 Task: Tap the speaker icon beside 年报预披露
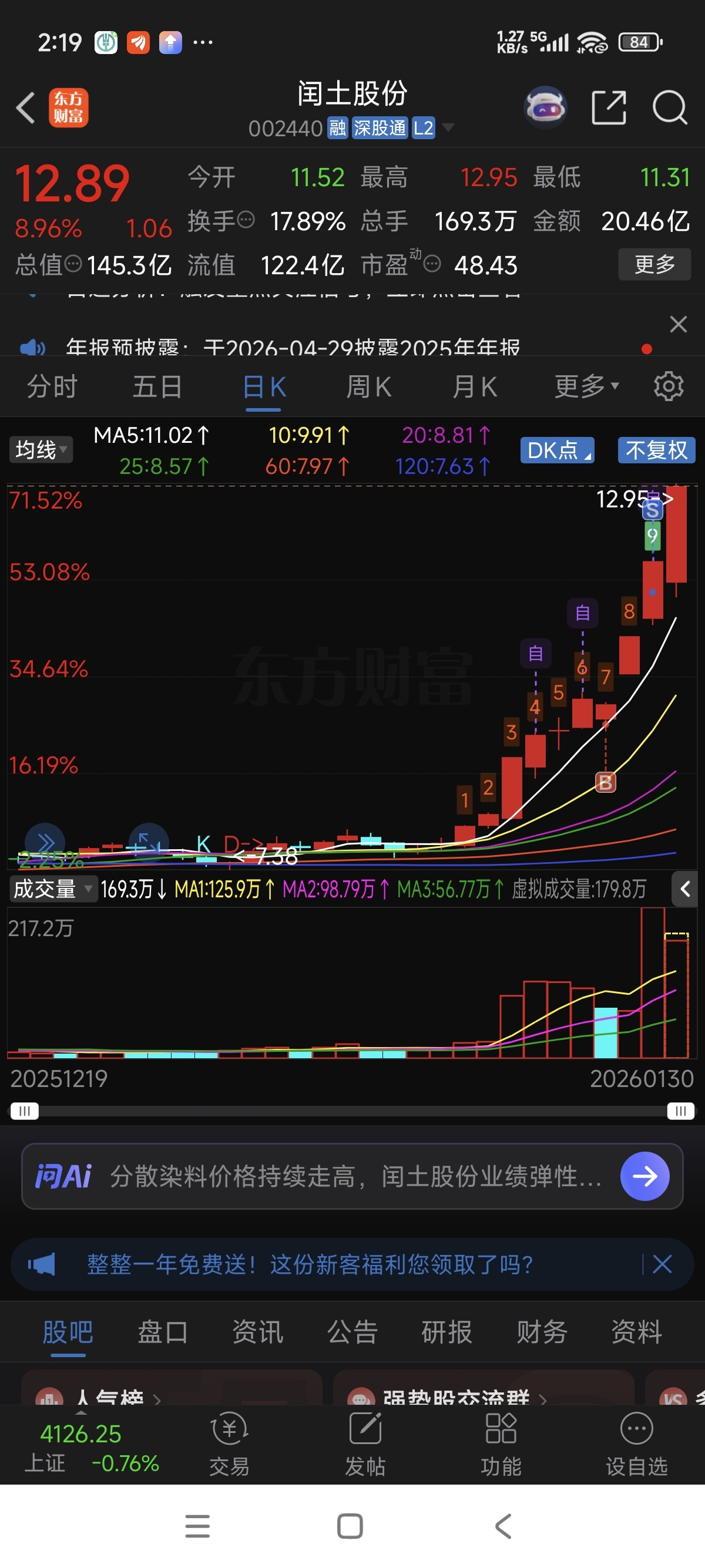point(32,348)
